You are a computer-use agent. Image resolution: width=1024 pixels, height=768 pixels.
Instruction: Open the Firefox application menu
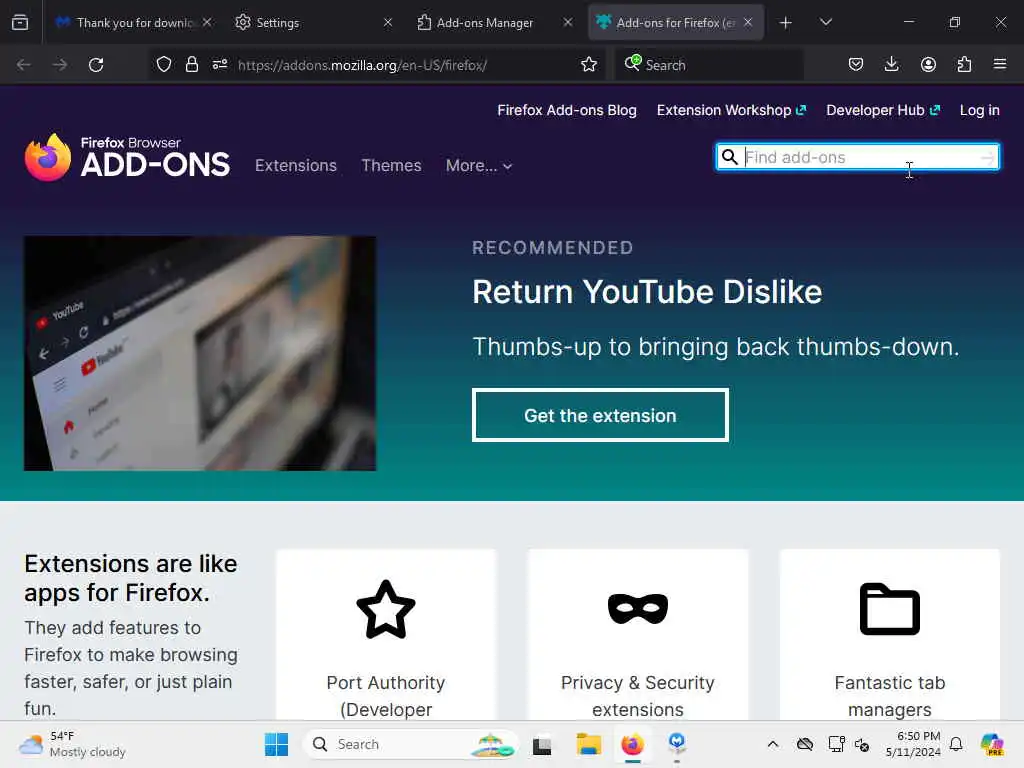pos(999,64)
